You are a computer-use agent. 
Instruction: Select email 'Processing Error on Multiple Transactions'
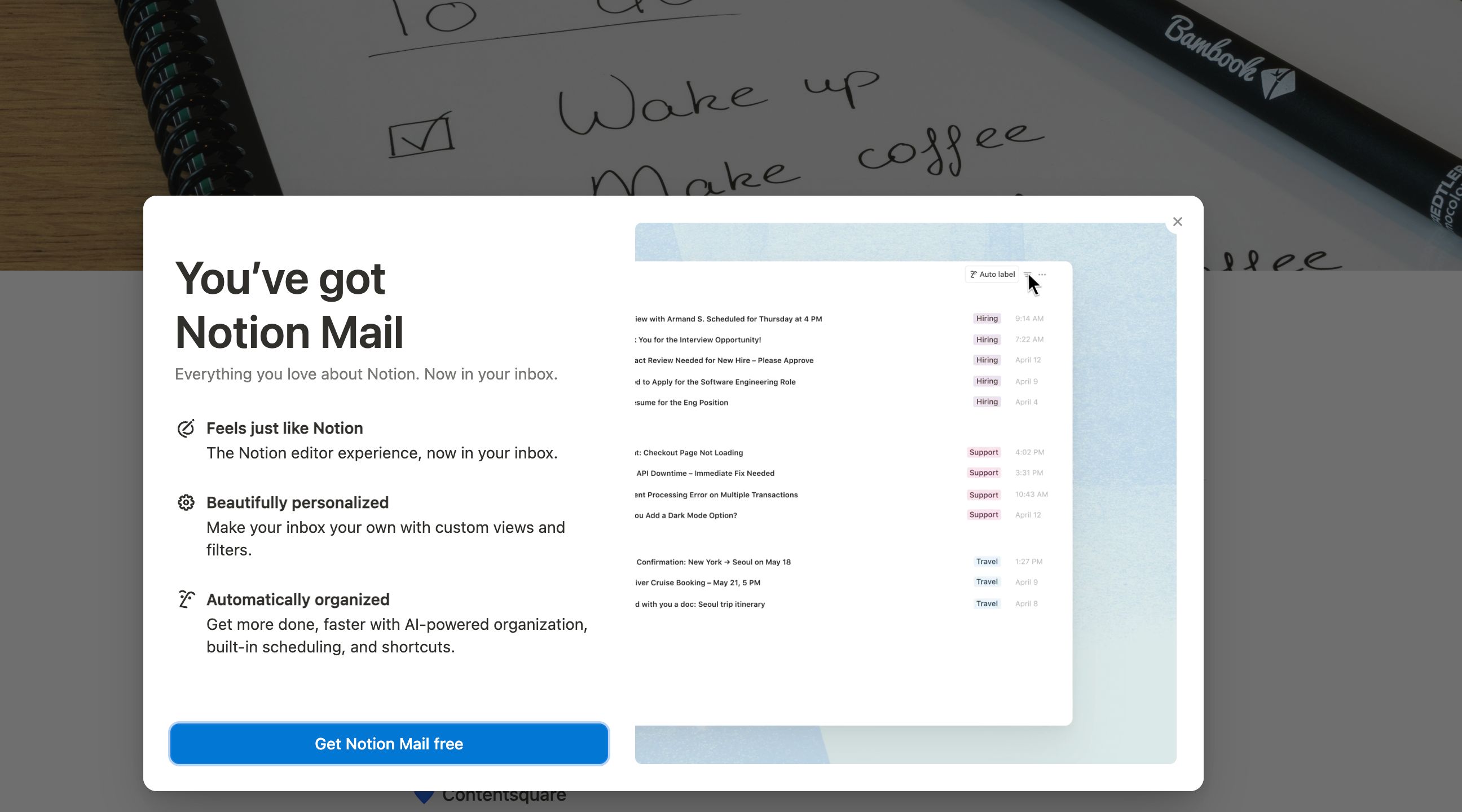click(716, 495)
